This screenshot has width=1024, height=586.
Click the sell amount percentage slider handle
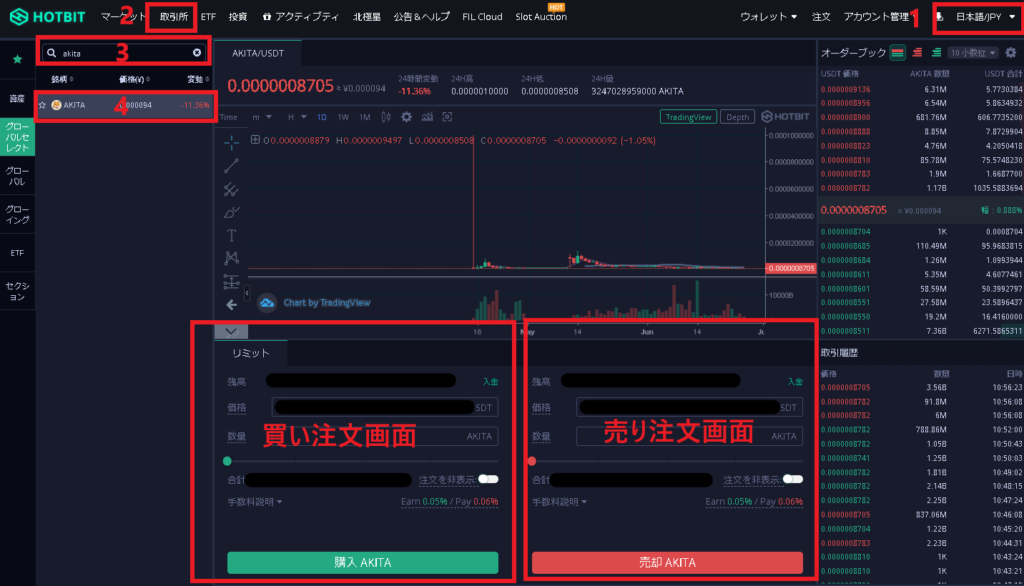click(x=532, y=461)
